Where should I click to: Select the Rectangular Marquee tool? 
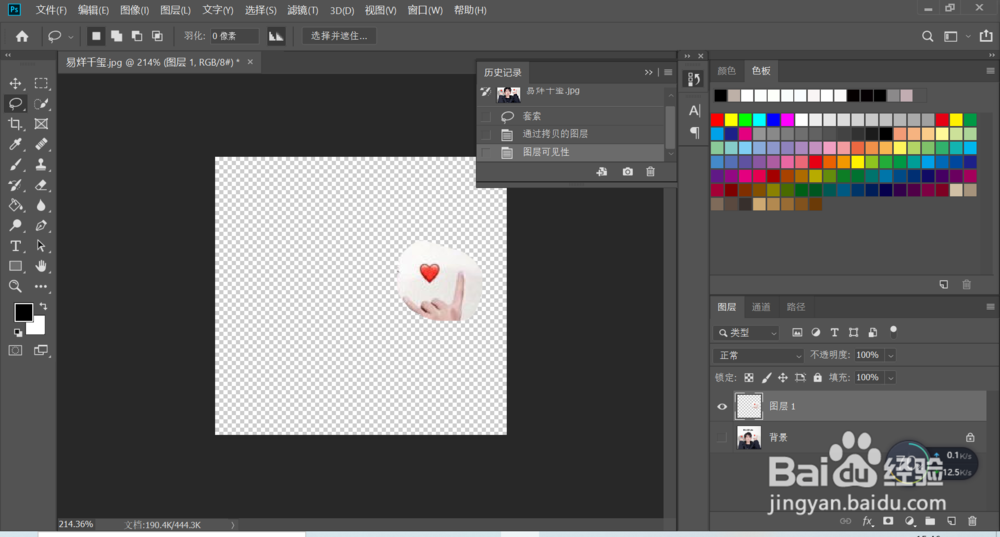tap(41, 84)
